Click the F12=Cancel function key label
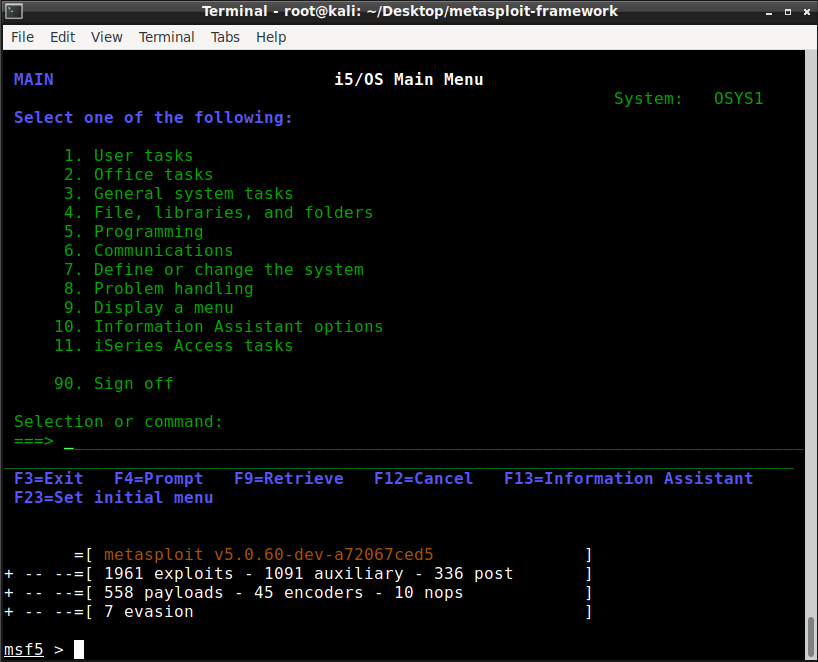The image size is (818, 662). [x=424, y=479]
